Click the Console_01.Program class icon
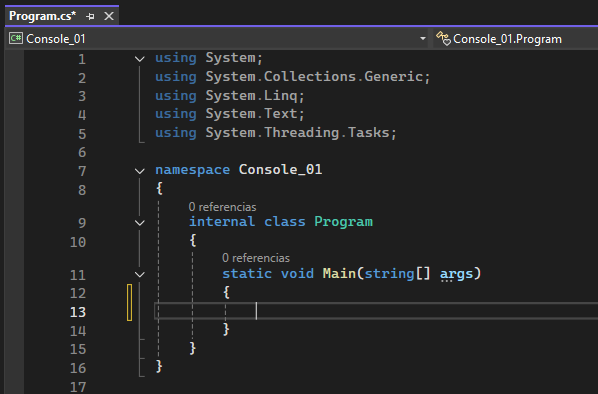 coord(444,39)
